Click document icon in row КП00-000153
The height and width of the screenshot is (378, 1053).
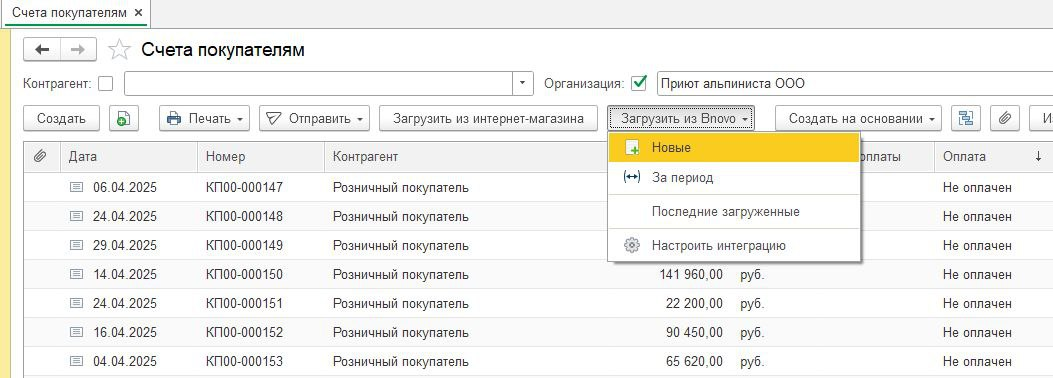pyautogui.click(x=77, y=361)
